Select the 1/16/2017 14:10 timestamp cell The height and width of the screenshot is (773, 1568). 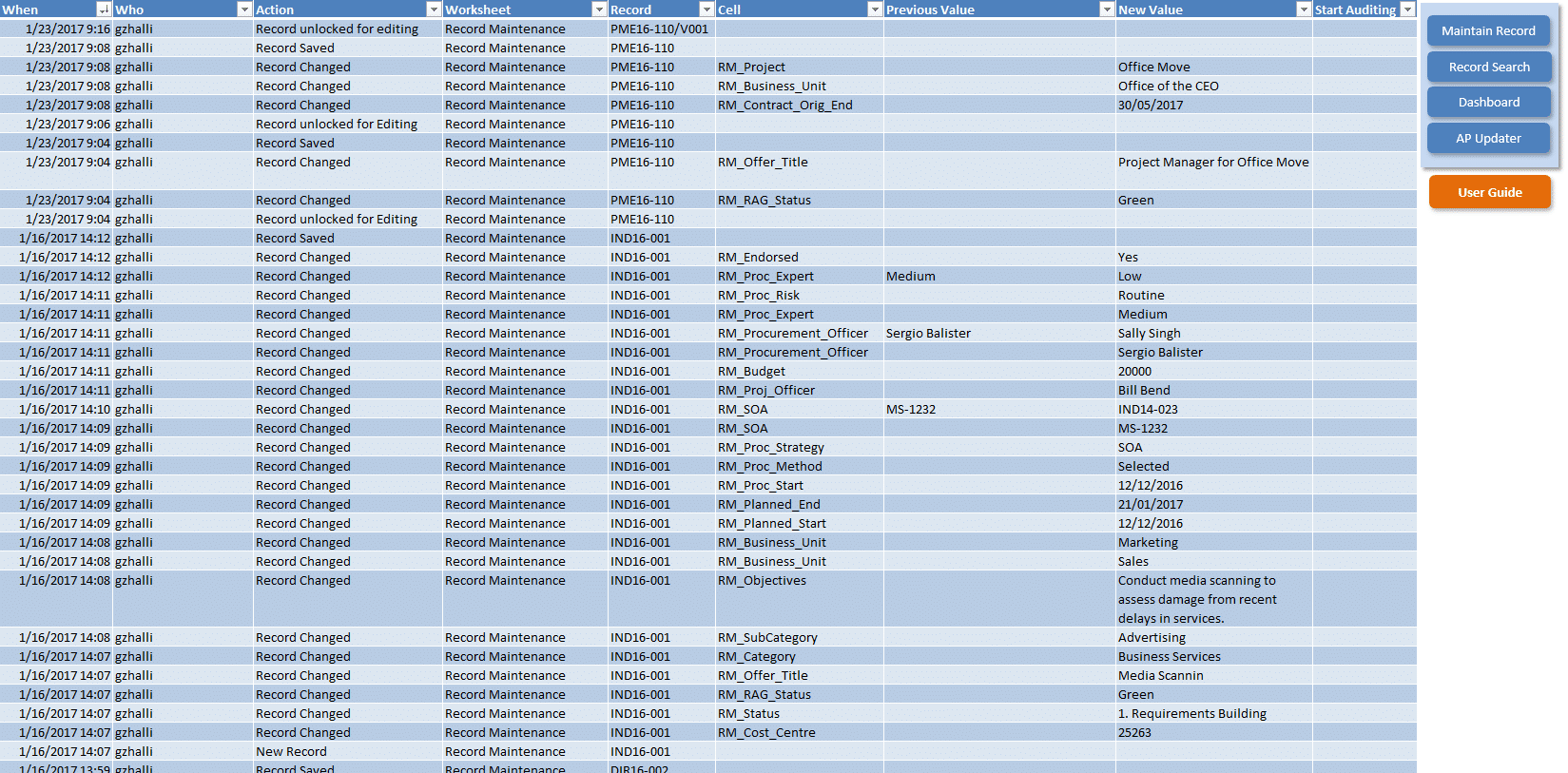[56, 409]
